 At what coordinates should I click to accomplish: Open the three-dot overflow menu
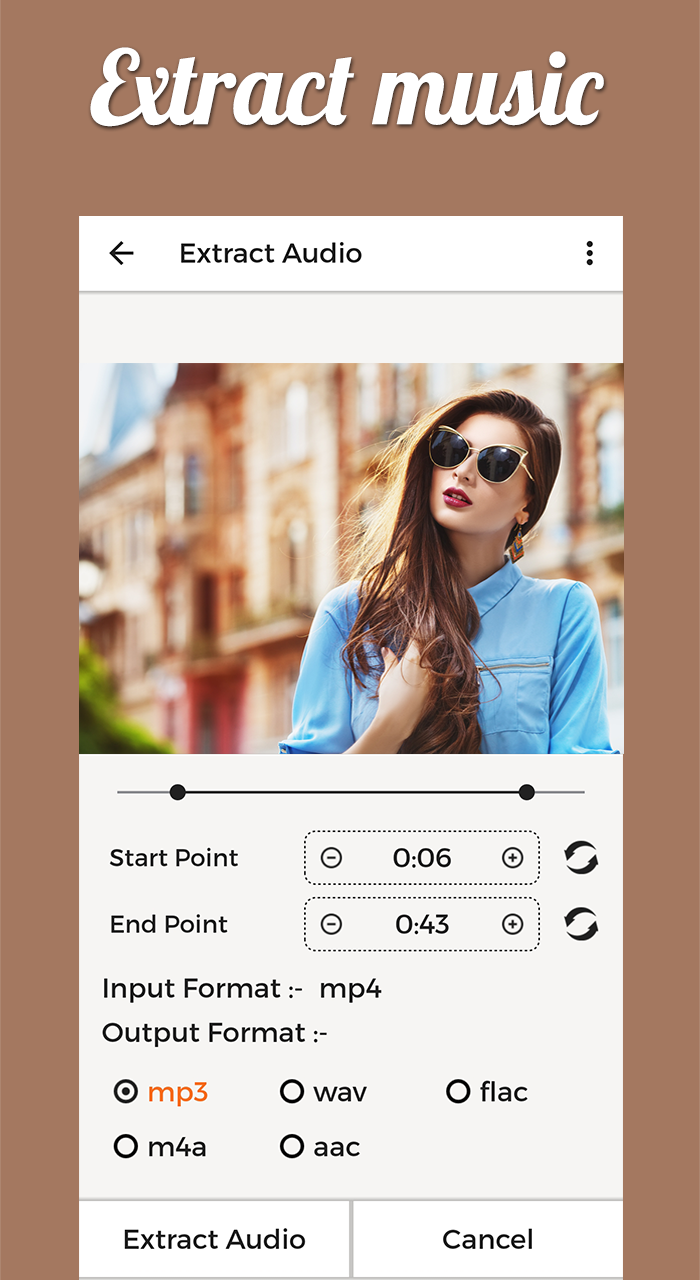coord(590,254)
